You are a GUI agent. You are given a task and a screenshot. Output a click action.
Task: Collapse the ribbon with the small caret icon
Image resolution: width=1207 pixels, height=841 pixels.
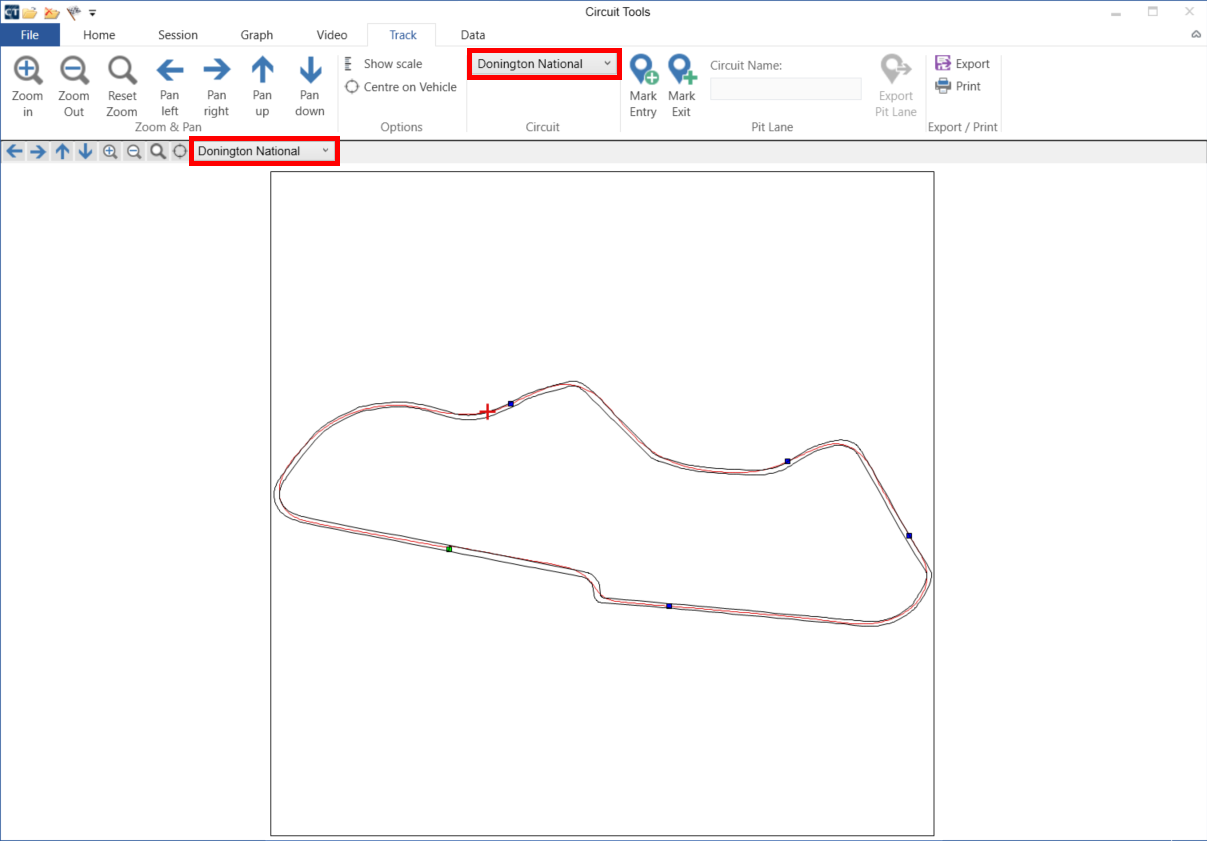click(1195, 35)
